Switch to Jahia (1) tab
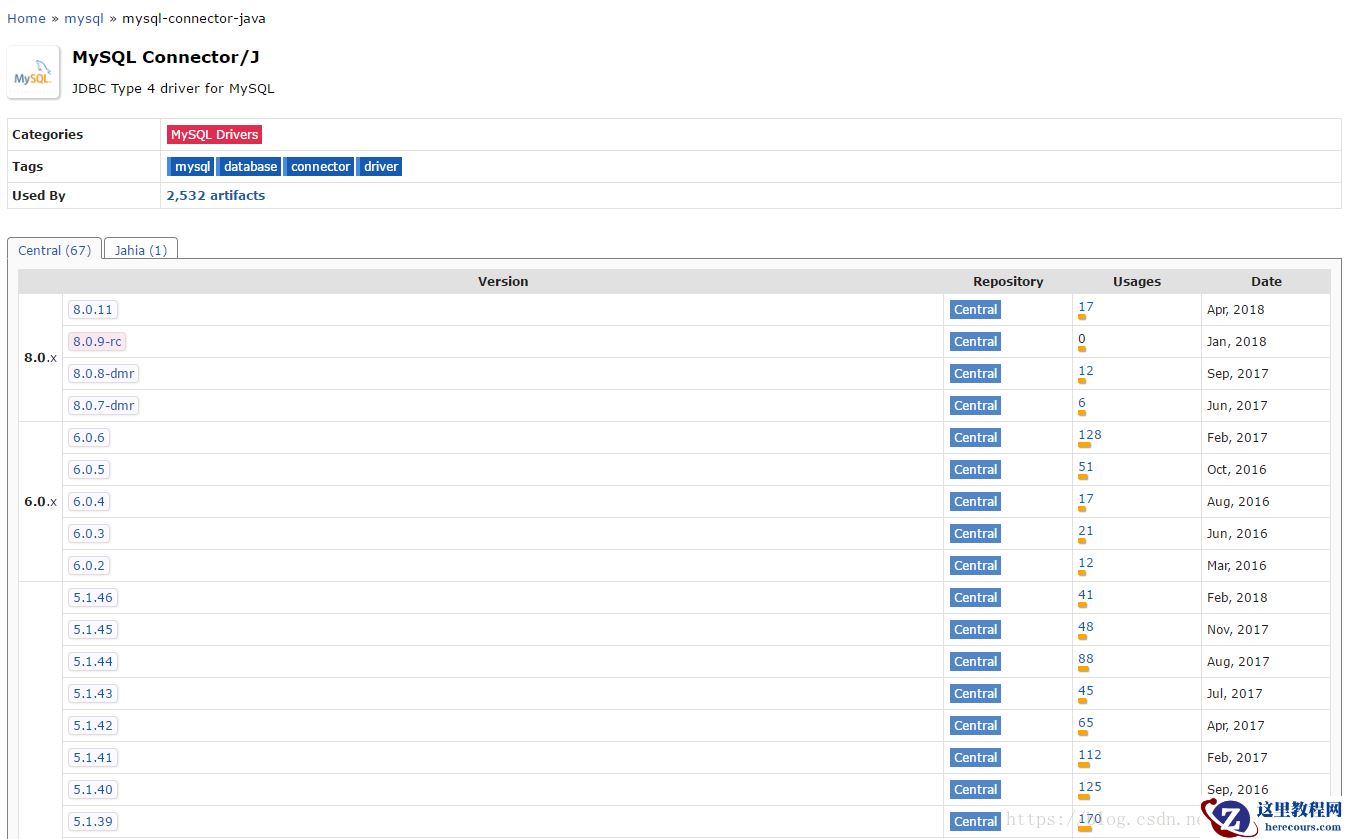1347x839 pixels. click(141, 250)
